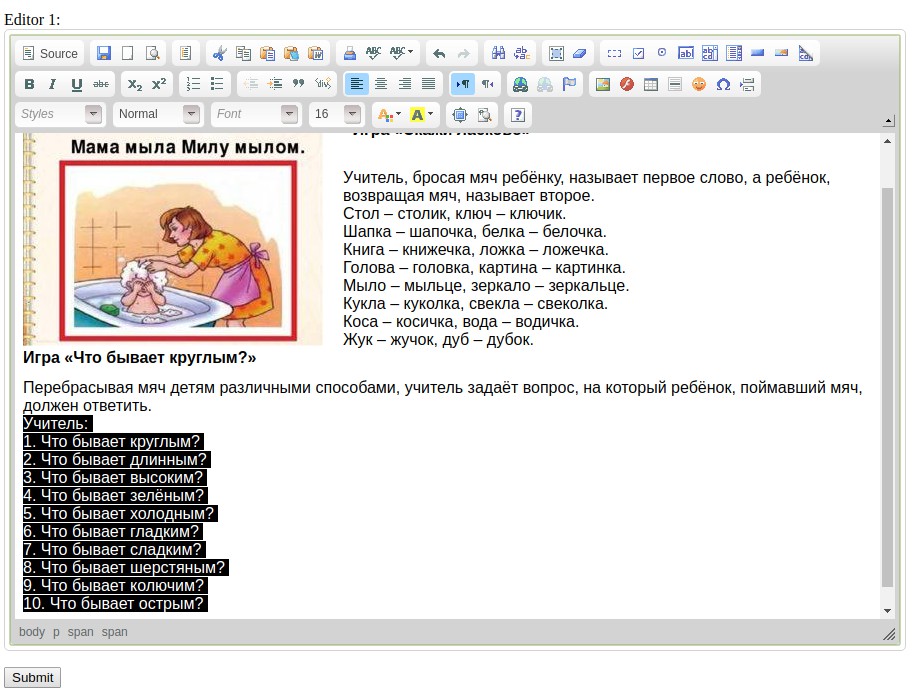
Task: Toggle Italic formatting
Action: pyautogui.click(x=52, y=84)
